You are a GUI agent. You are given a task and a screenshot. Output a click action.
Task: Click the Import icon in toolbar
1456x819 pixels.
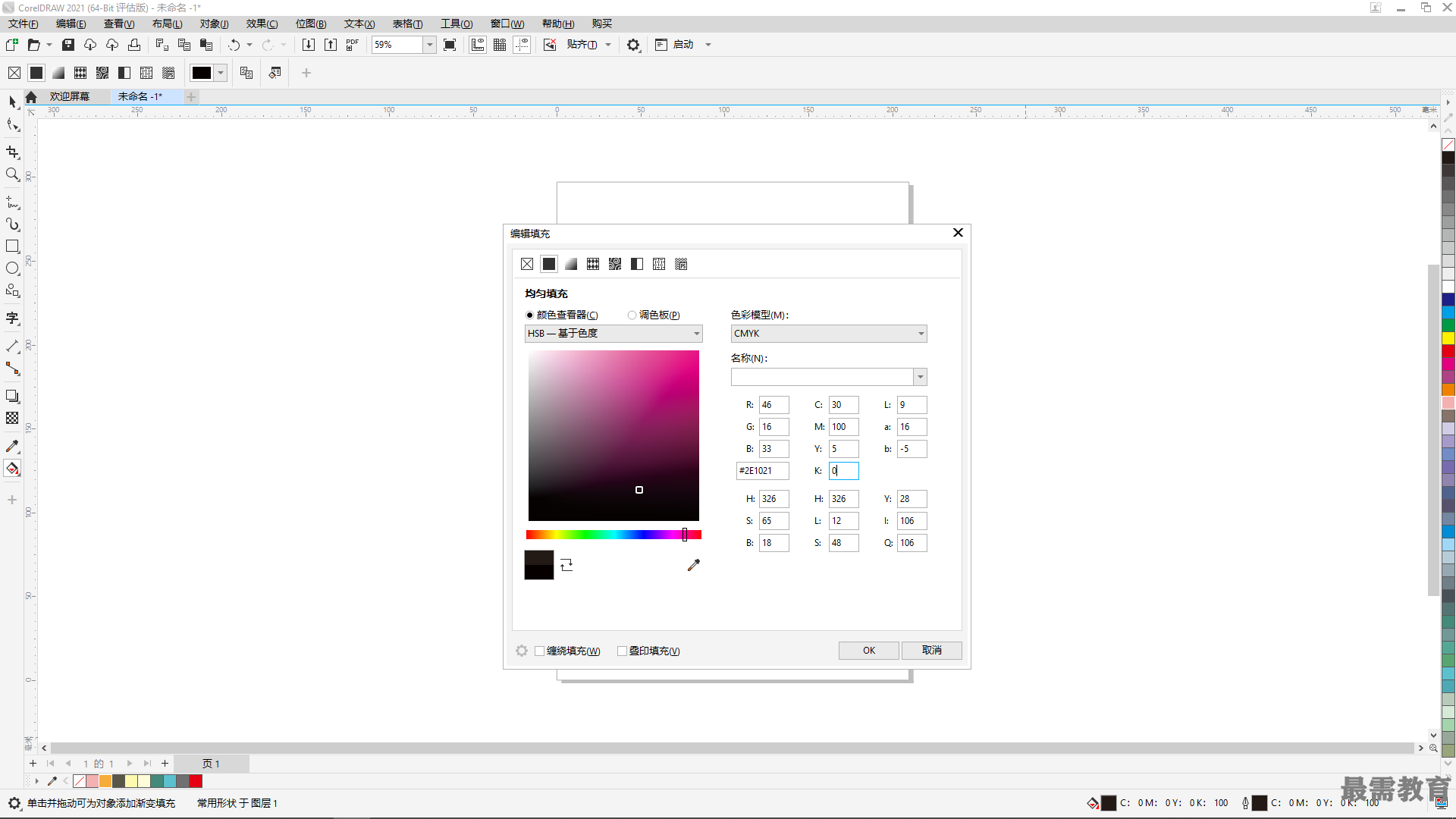[x=309, y=45]
